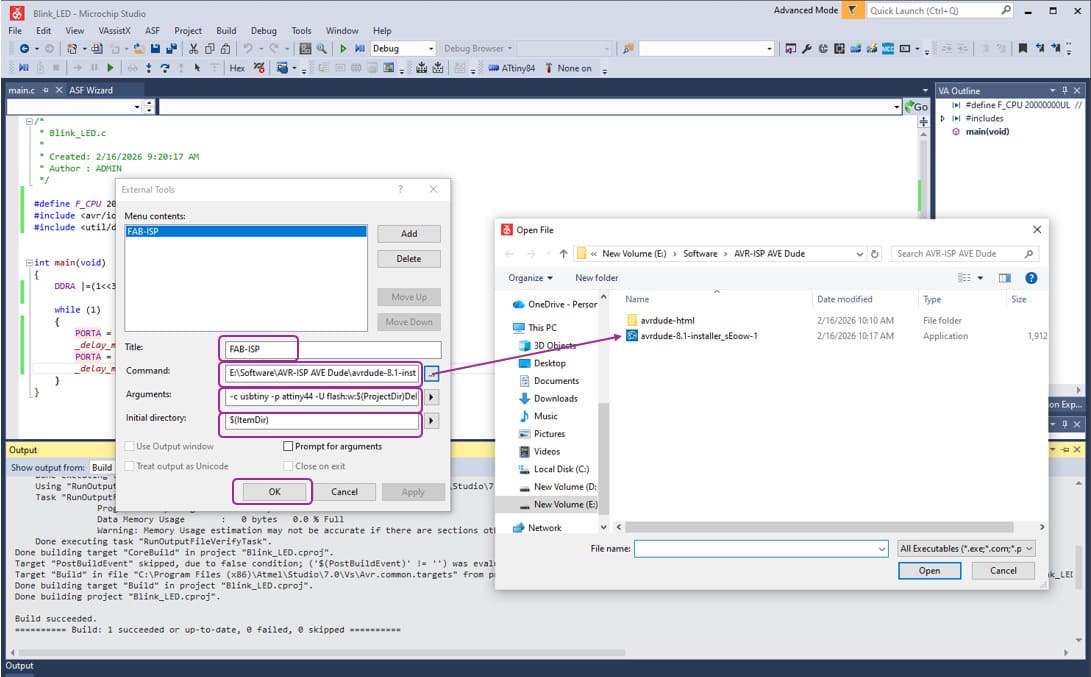The width and height of the screenshot is (1091, 677).
Task: Click the ATtiny84 device chip icon
Action: 493,68
